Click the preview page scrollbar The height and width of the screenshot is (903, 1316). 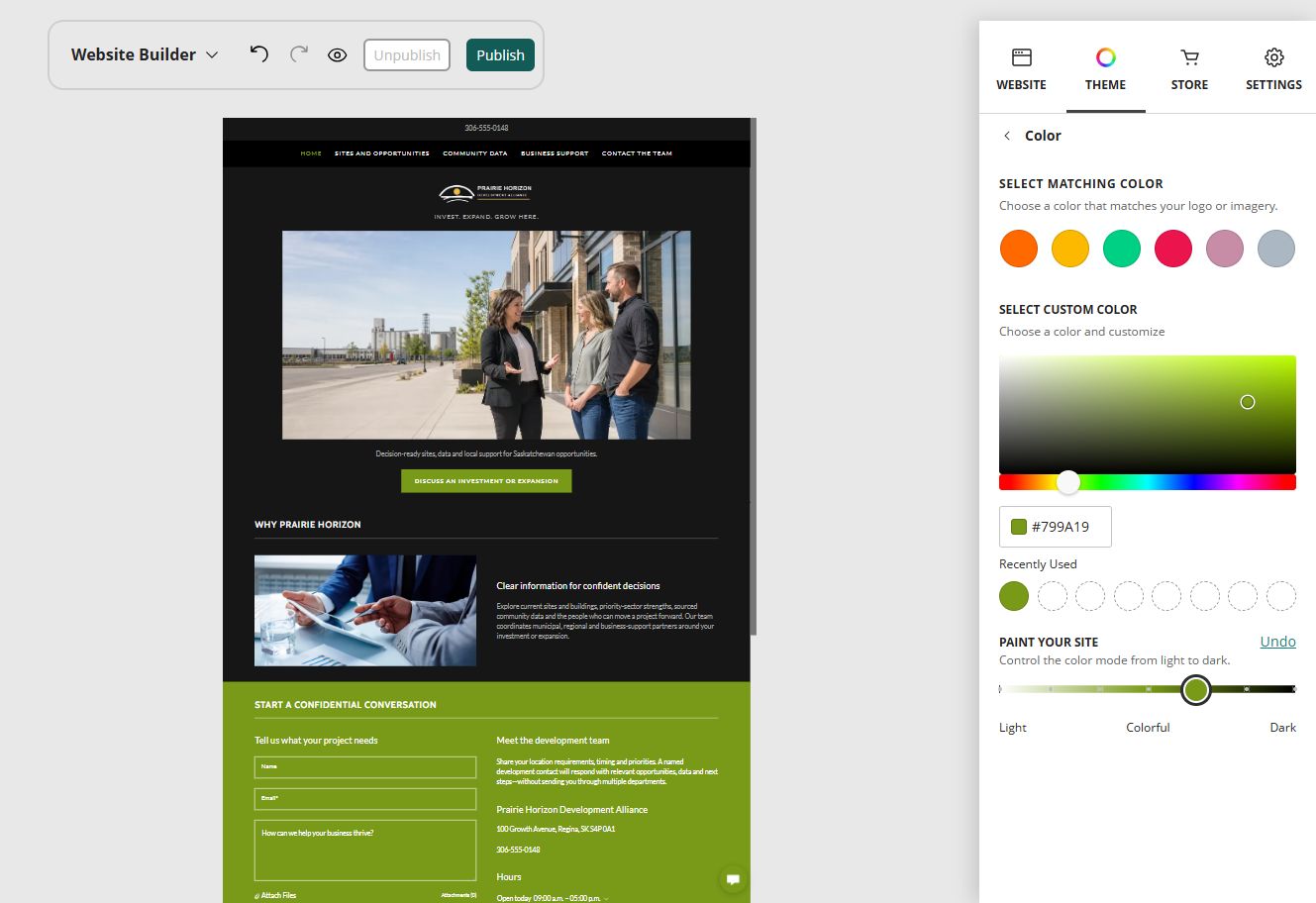[x=754, y=376]
